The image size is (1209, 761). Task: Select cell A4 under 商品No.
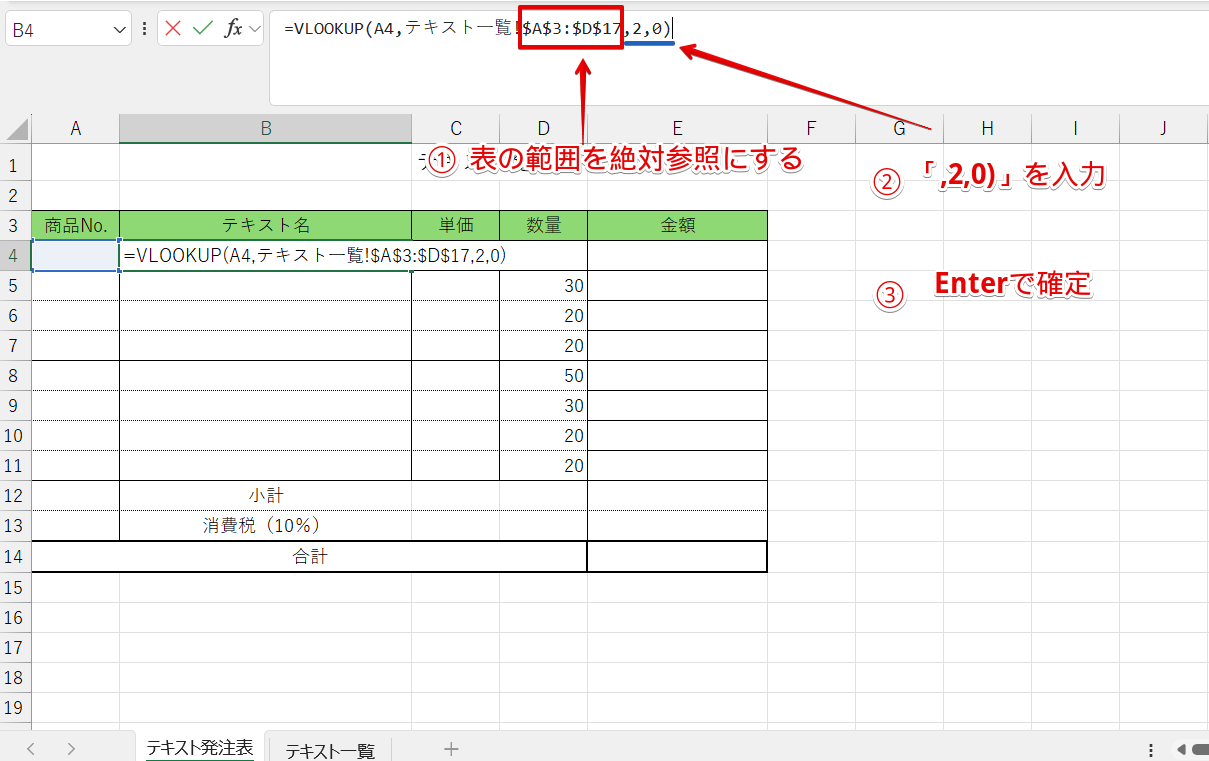point(75,255)
